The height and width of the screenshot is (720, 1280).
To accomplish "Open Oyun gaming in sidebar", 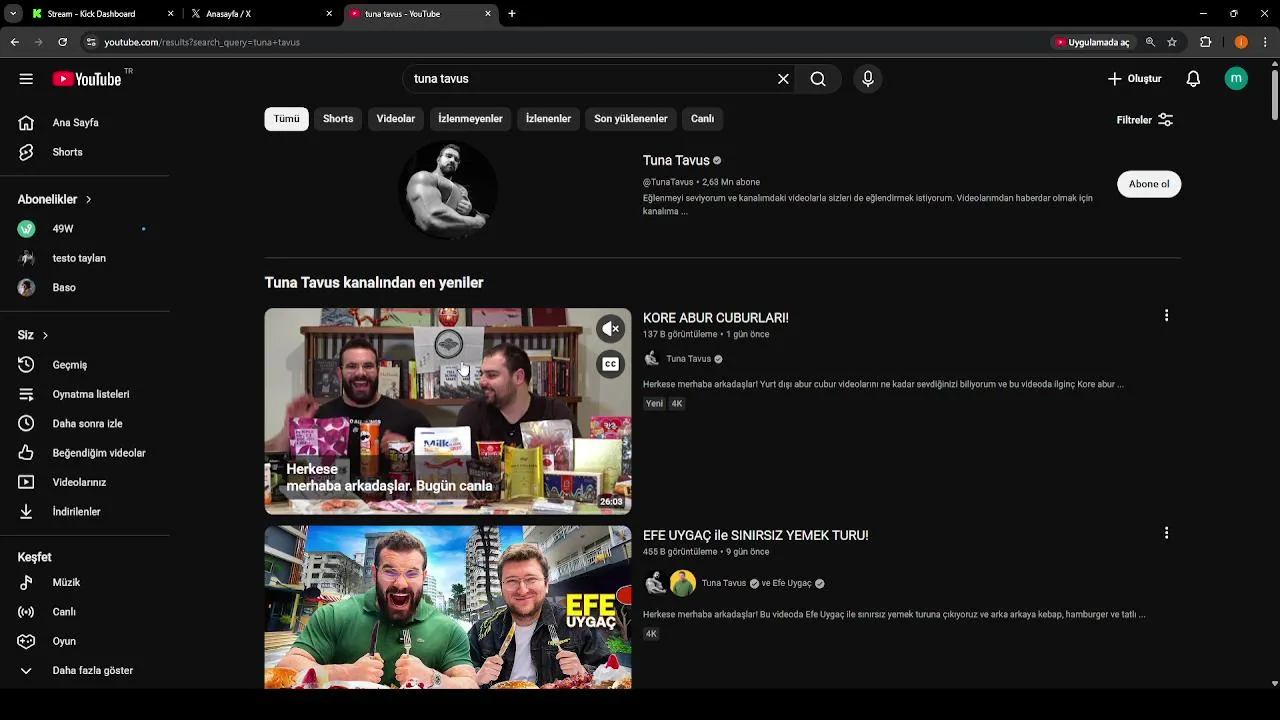I will (x=85, y=641).
